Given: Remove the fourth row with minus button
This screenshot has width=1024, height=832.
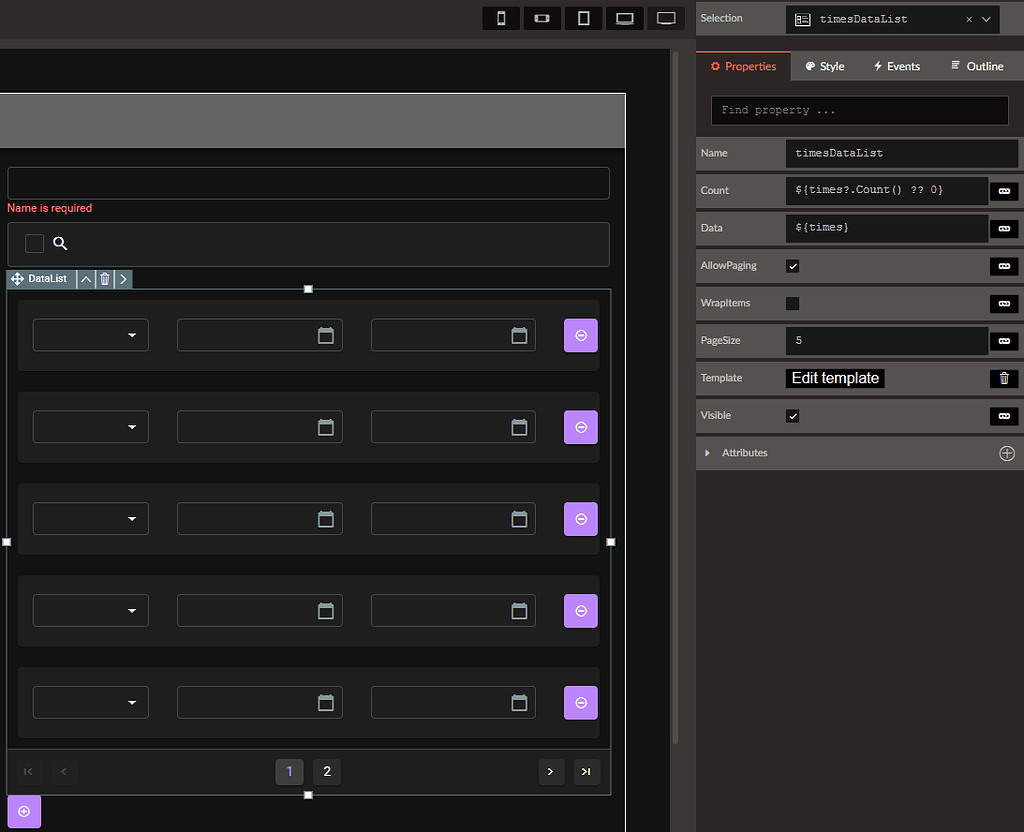Looking at the screenshot, I should (581, 611).
